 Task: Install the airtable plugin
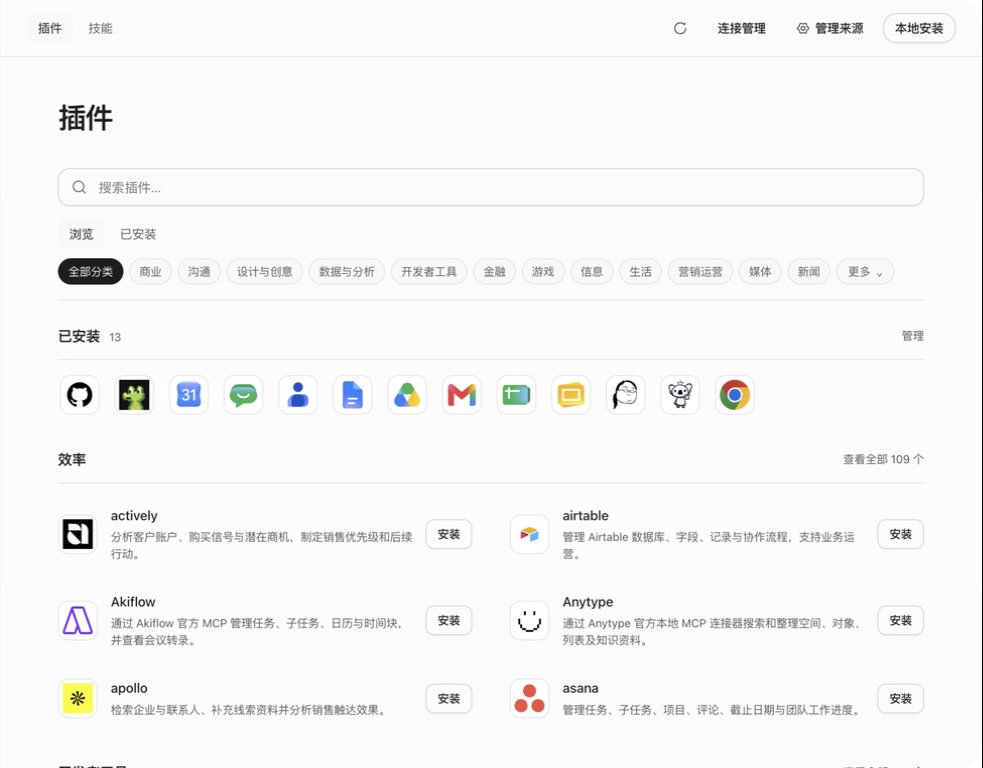900,534
